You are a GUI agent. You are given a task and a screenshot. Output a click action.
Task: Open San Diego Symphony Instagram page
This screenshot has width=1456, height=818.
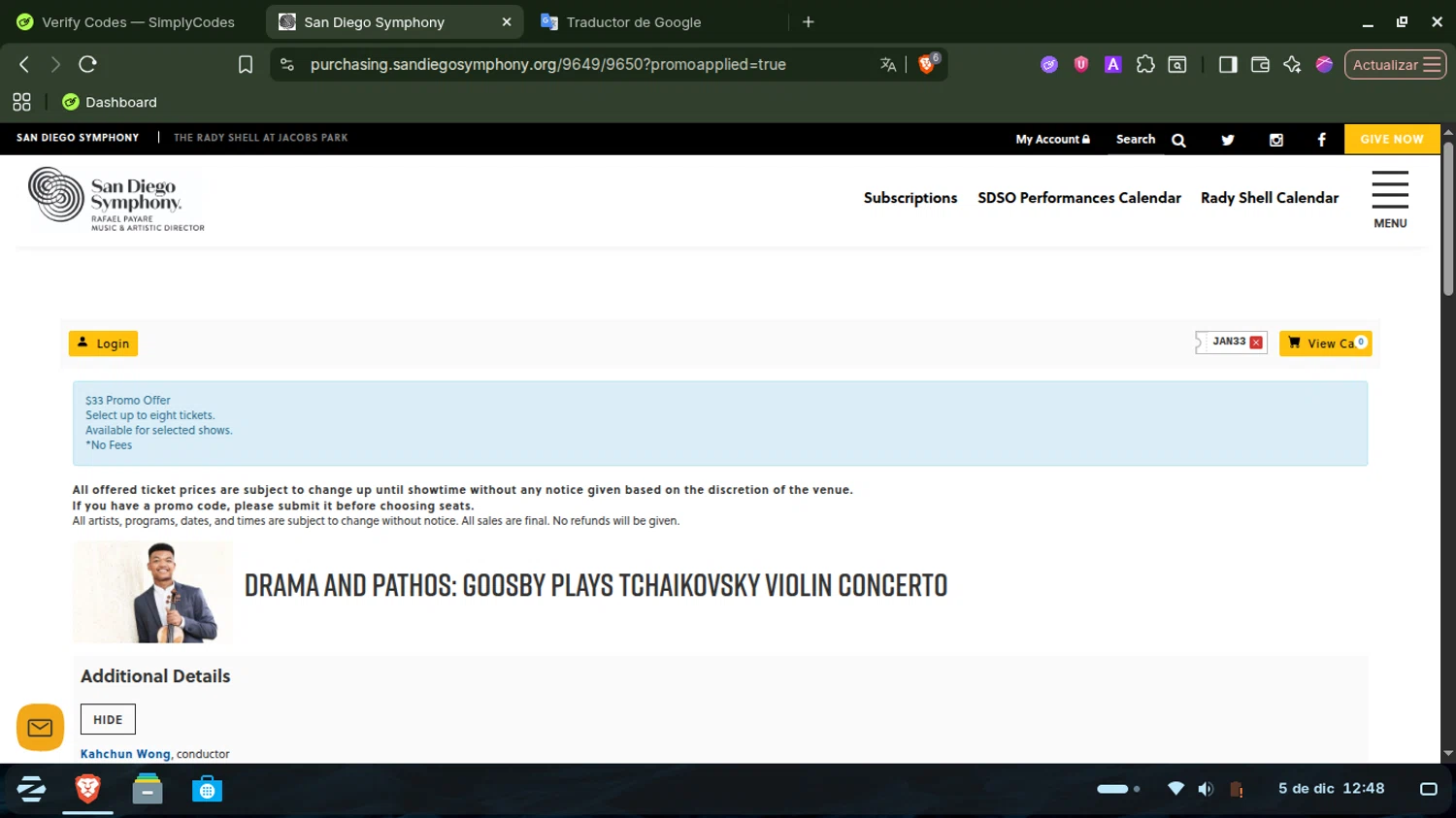[1276, 140]
